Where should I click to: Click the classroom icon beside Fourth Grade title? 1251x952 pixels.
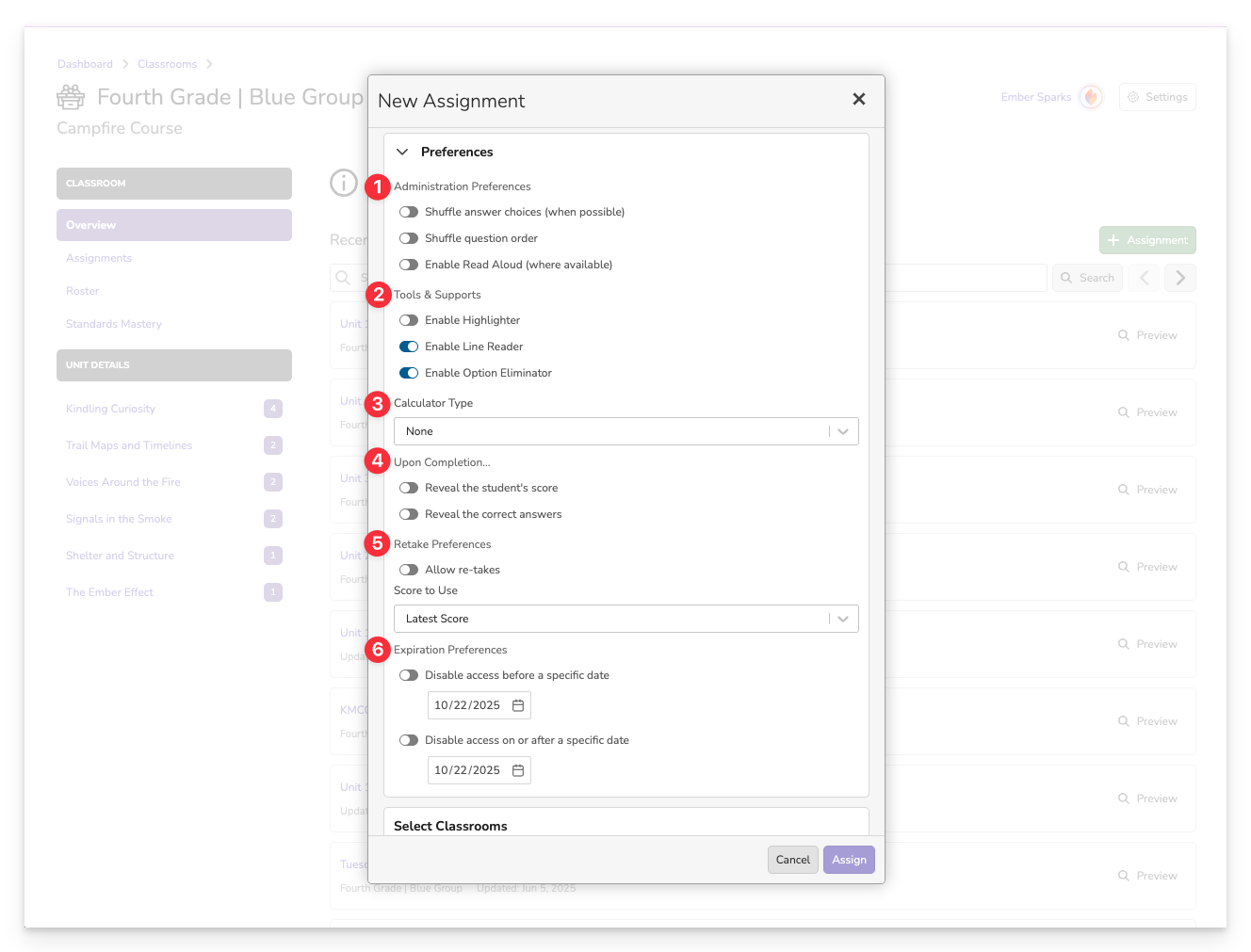[x=71, y=97]
